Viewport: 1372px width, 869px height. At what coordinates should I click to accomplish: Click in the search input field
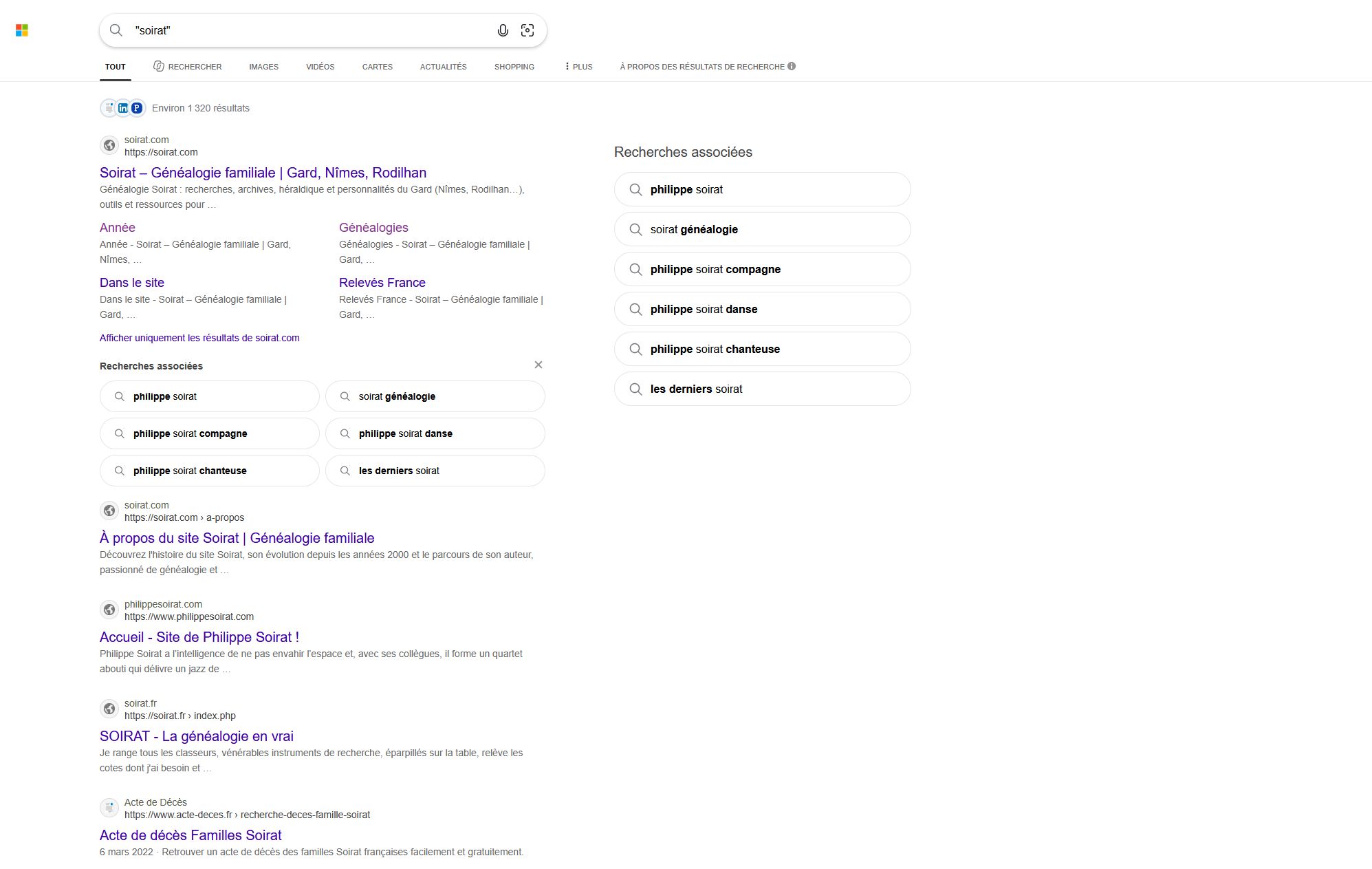click(309, 30)
